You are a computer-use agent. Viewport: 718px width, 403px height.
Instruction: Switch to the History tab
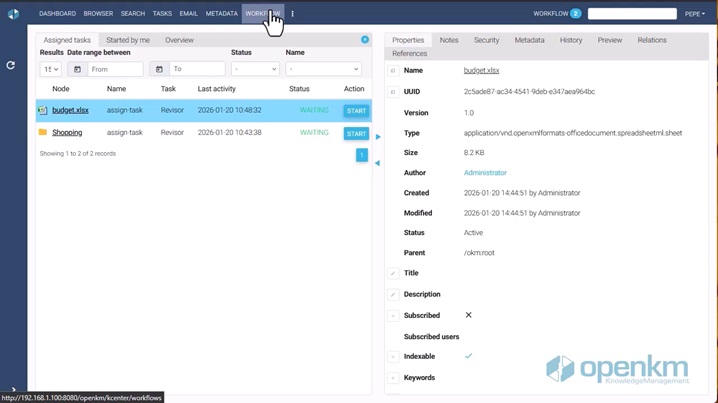(571, 40)
